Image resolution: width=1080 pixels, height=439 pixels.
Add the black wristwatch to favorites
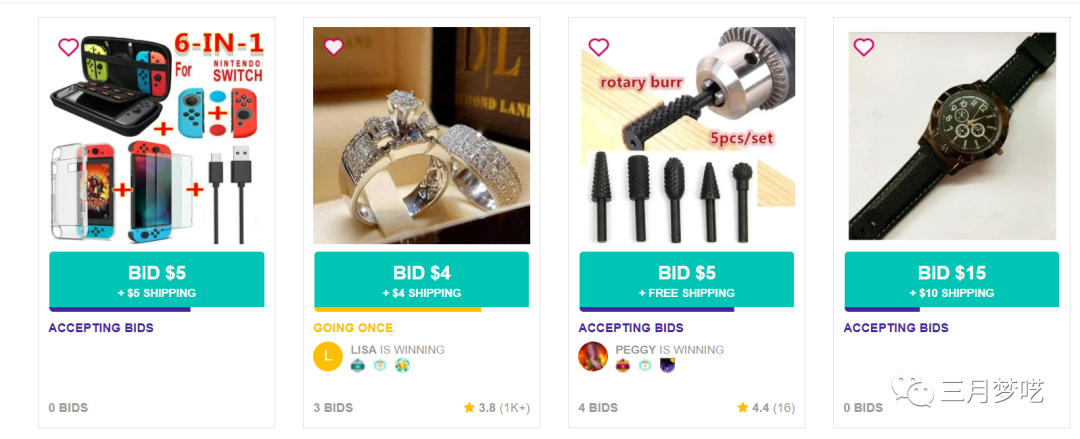pyautogui.click(x=863, y=47)
